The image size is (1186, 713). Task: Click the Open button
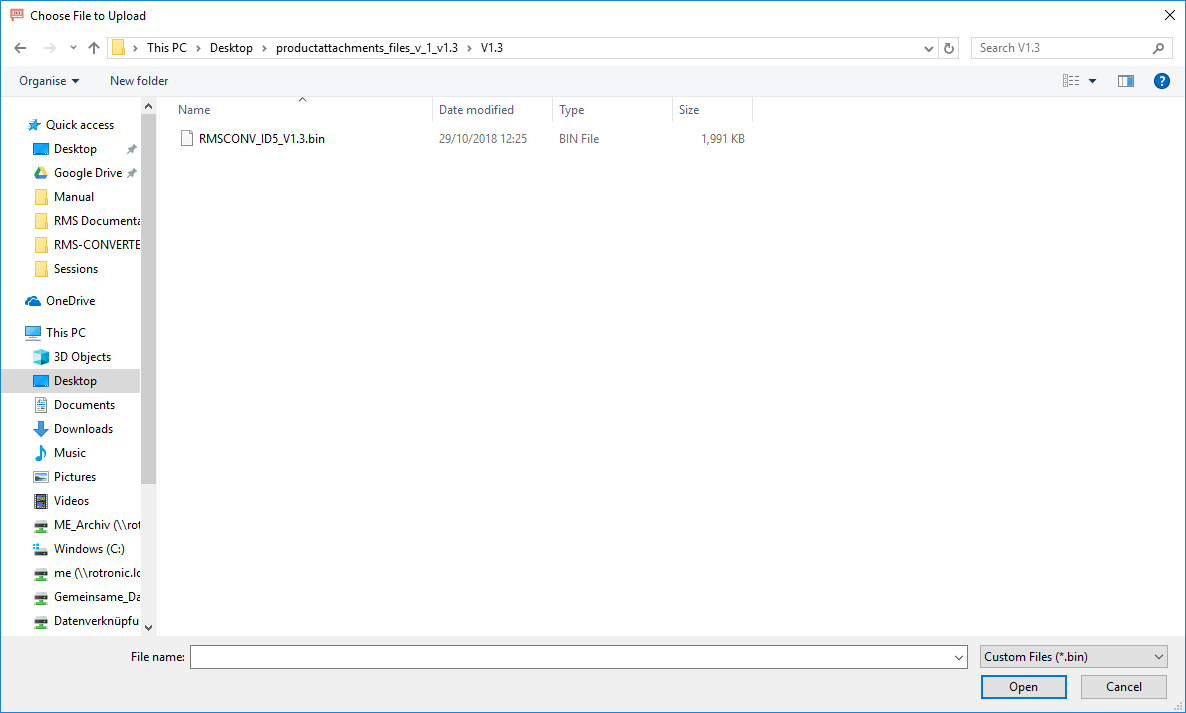pyautogui.click(x=1023, y=687)
